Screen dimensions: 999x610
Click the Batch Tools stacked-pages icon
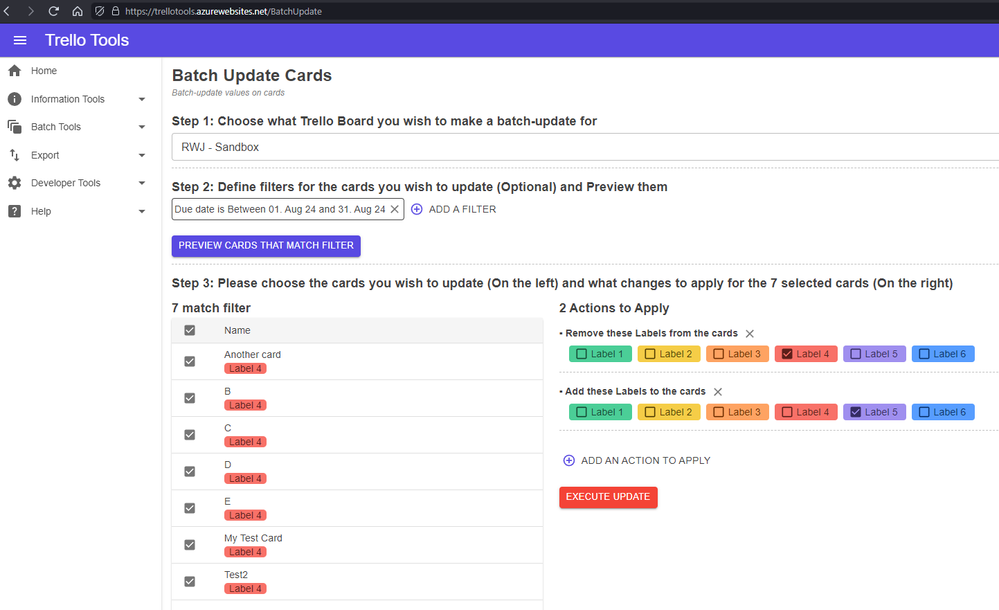pyautogui.click(x=14, y=127)
